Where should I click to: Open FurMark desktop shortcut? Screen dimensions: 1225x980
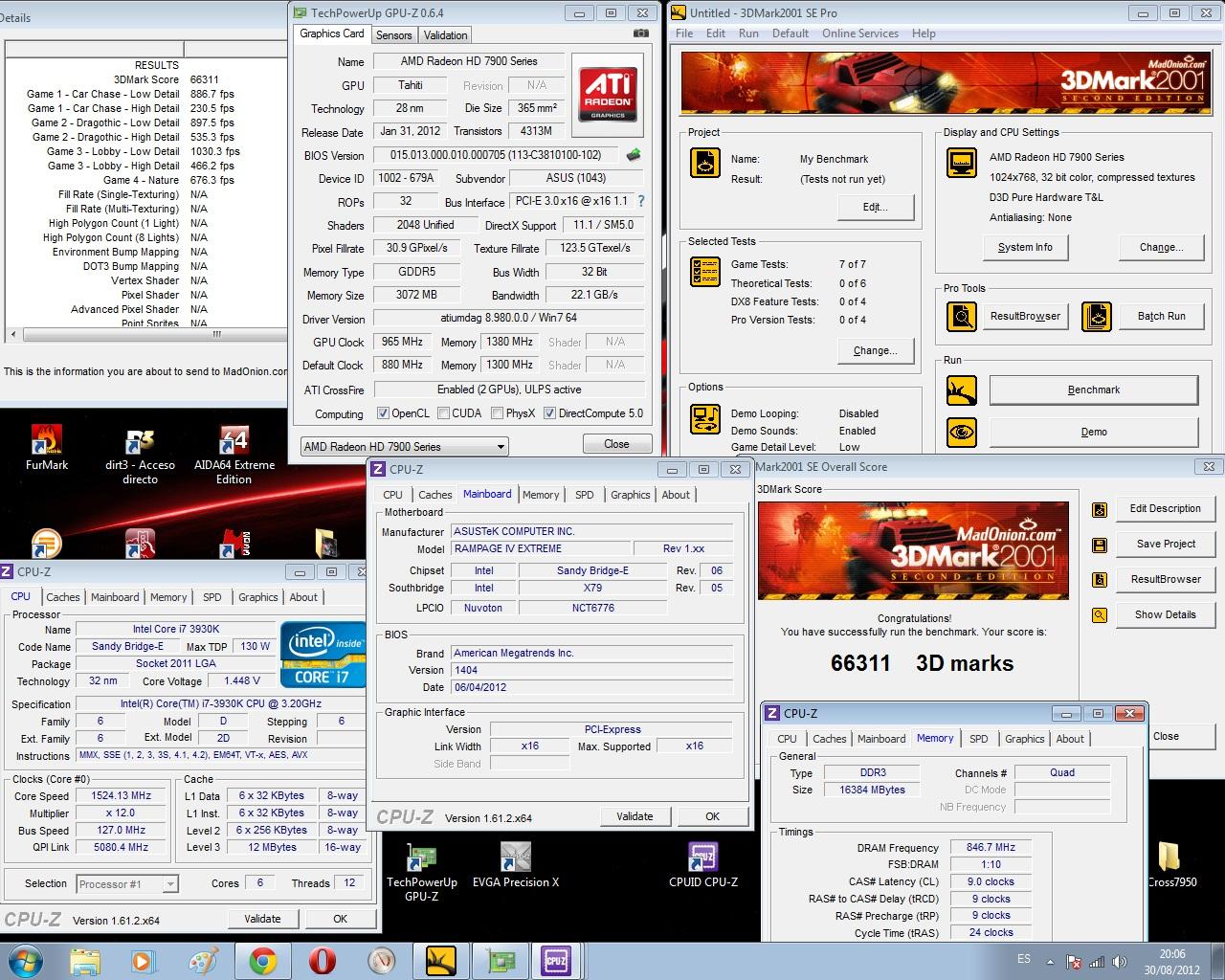[46, 448]
